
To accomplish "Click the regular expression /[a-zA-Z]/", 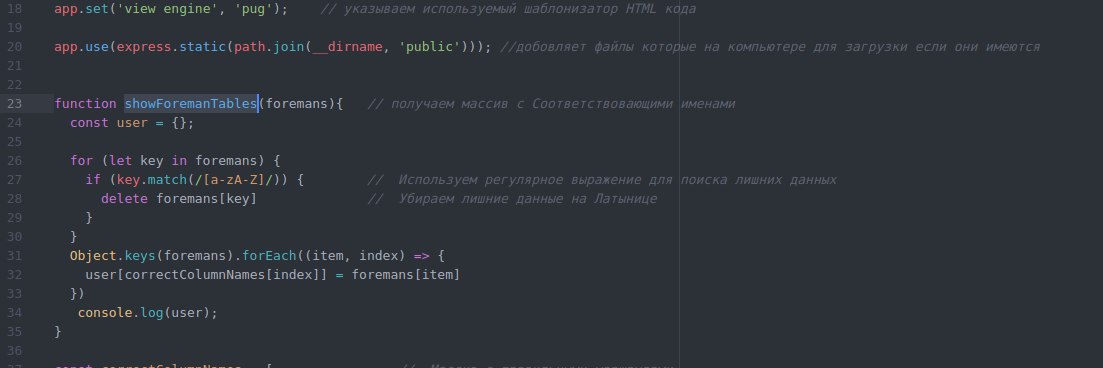I will coord(234,179).
